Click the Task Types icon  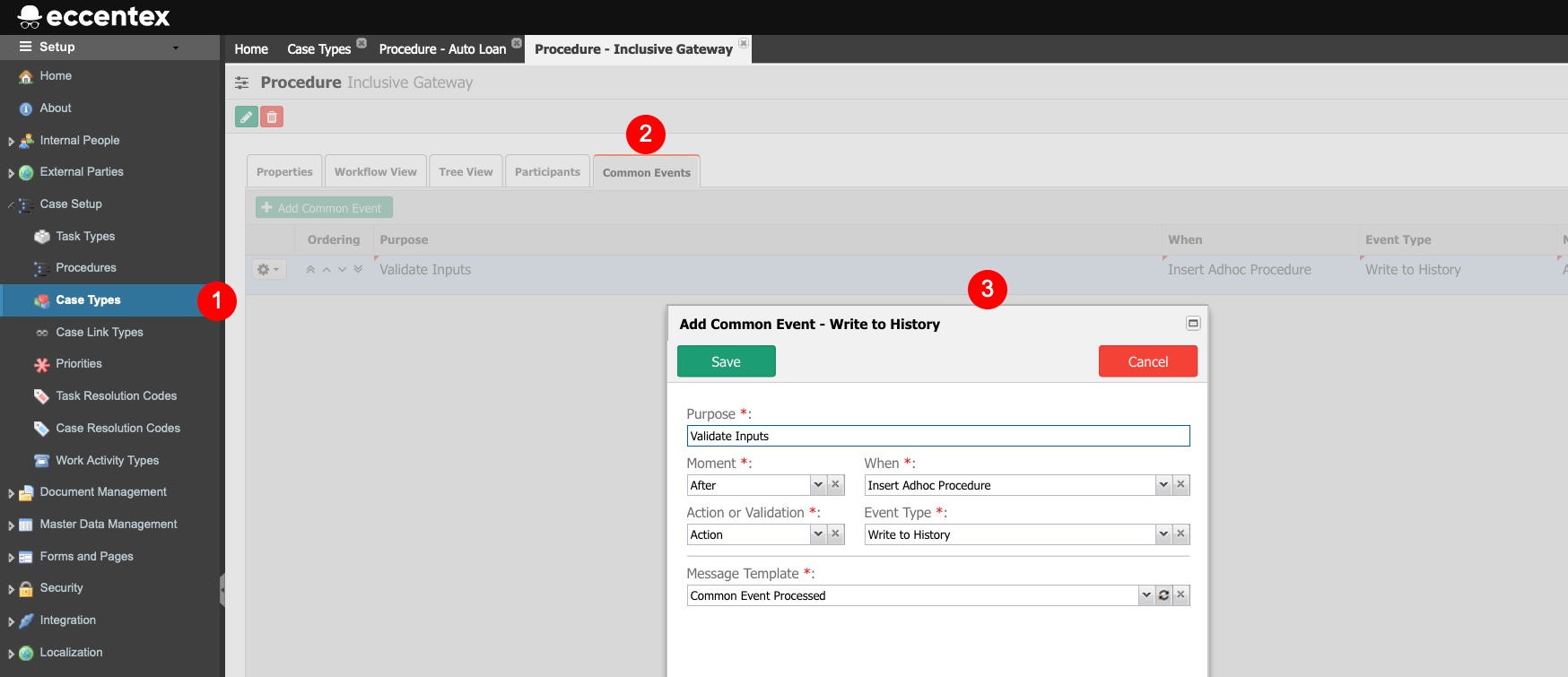coord(41,237)
